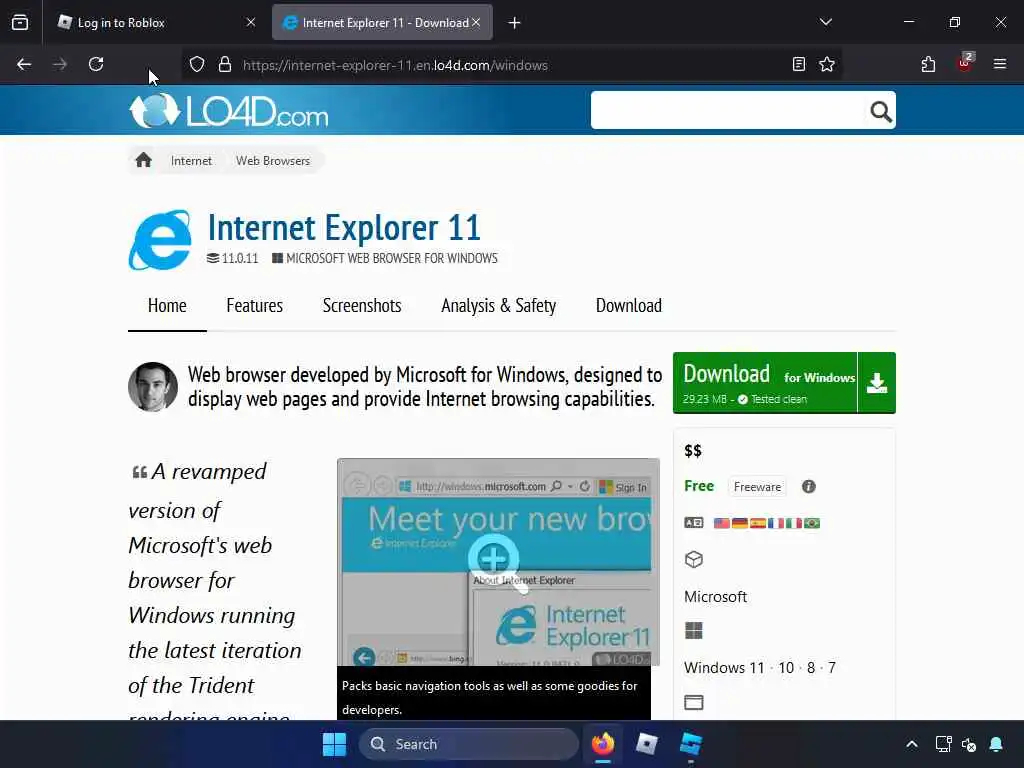Select the Internet Explorer 11 - Download tab

coord(382,23)
